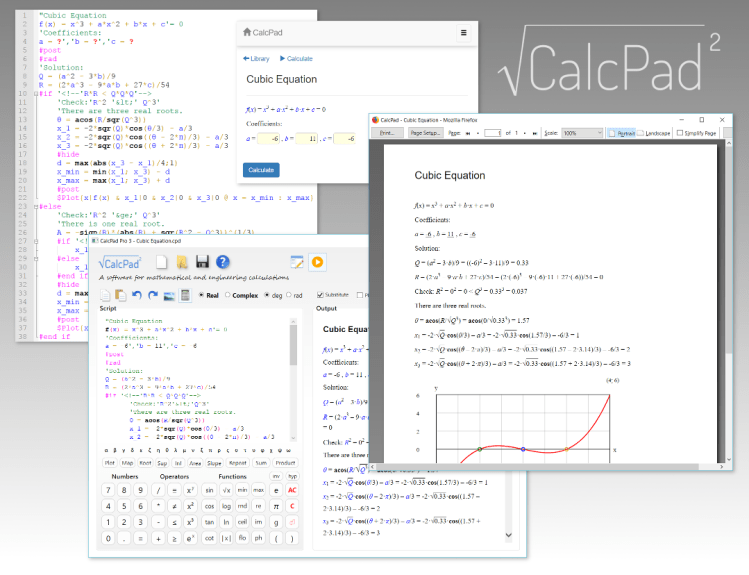Insert the Product command
749x575 pixels.
click(285, 463)
